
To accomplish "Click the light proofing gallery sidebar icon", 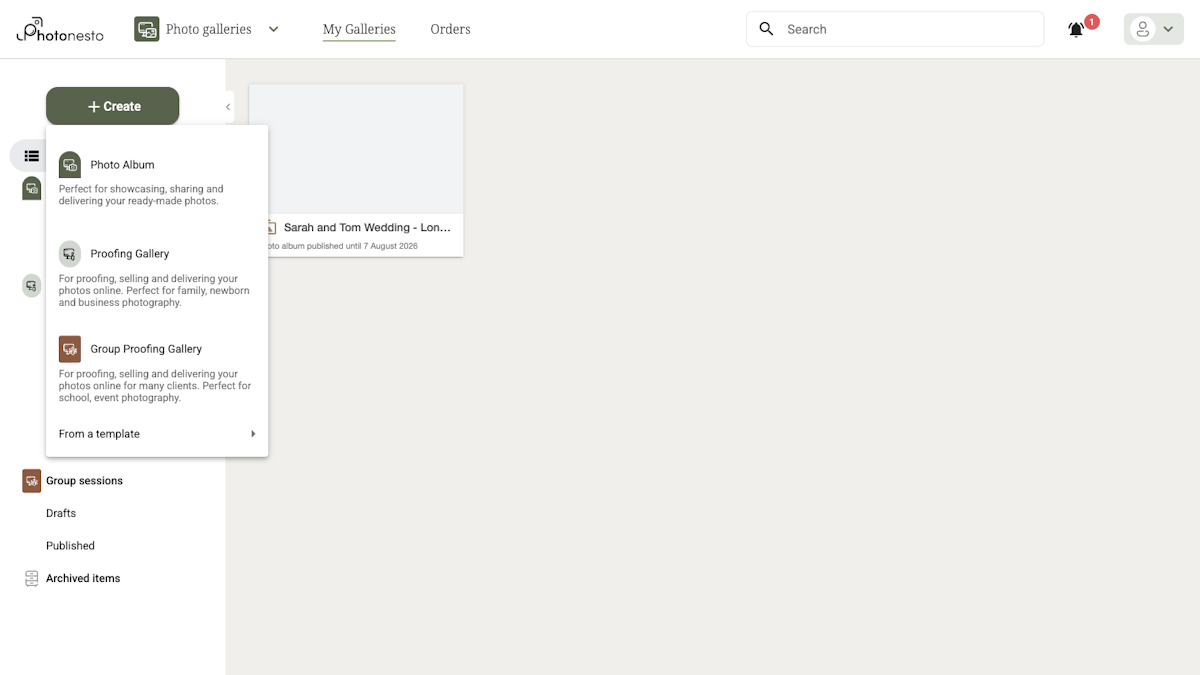I will [x=32, y=285].
